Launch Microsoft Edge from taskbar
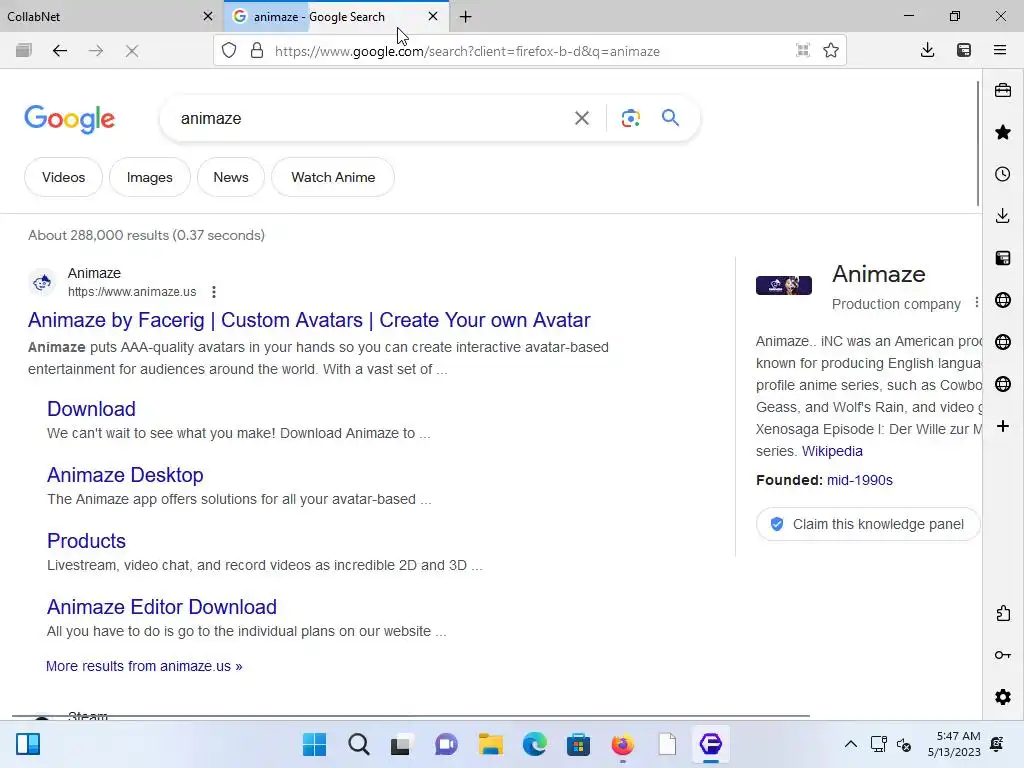 coord(534,744)
